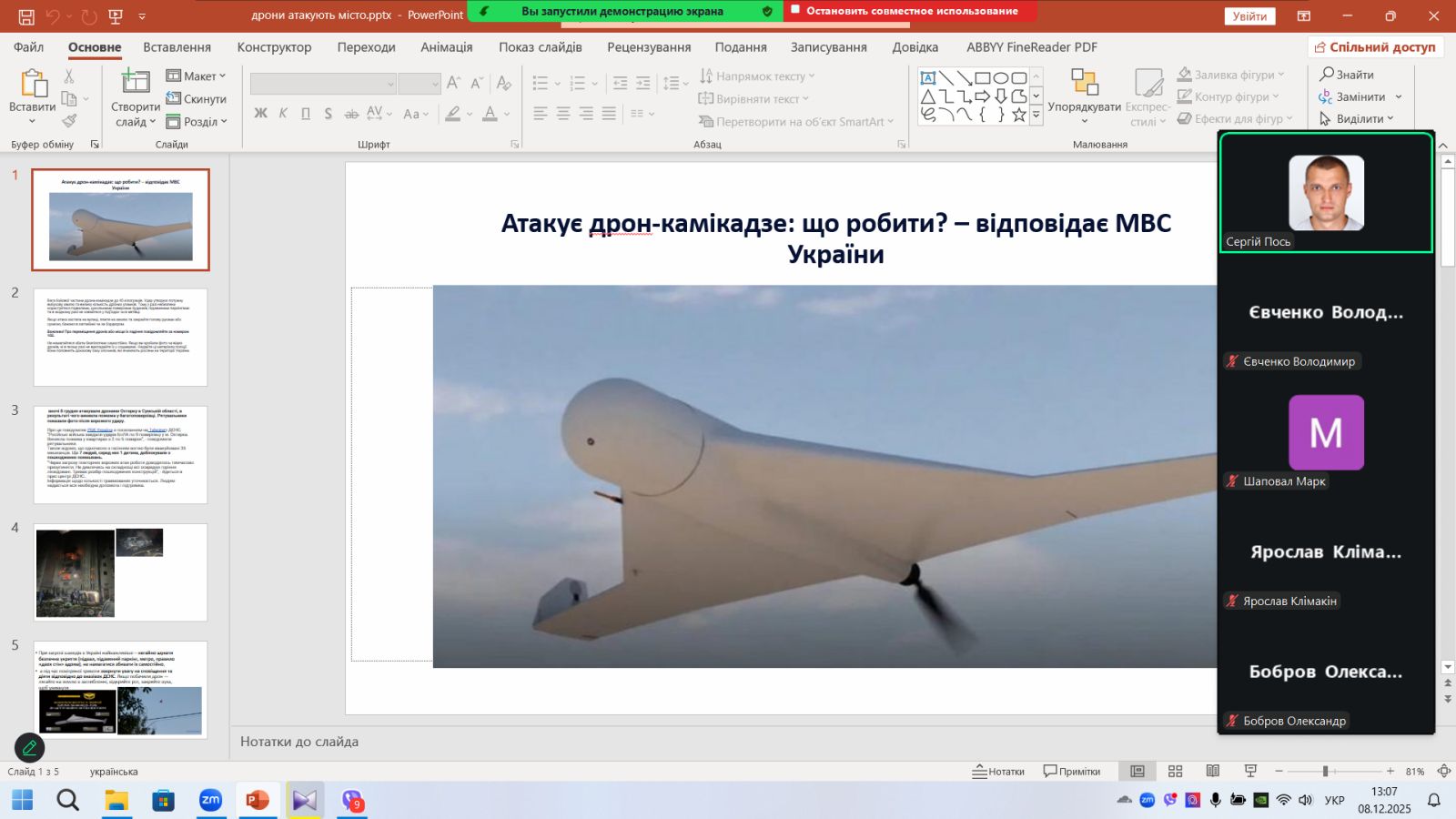This screenshot has height=819, width=1456.
Task: Toggle Notes (Нотатки) pane in status bar
Action: point(998,771)
